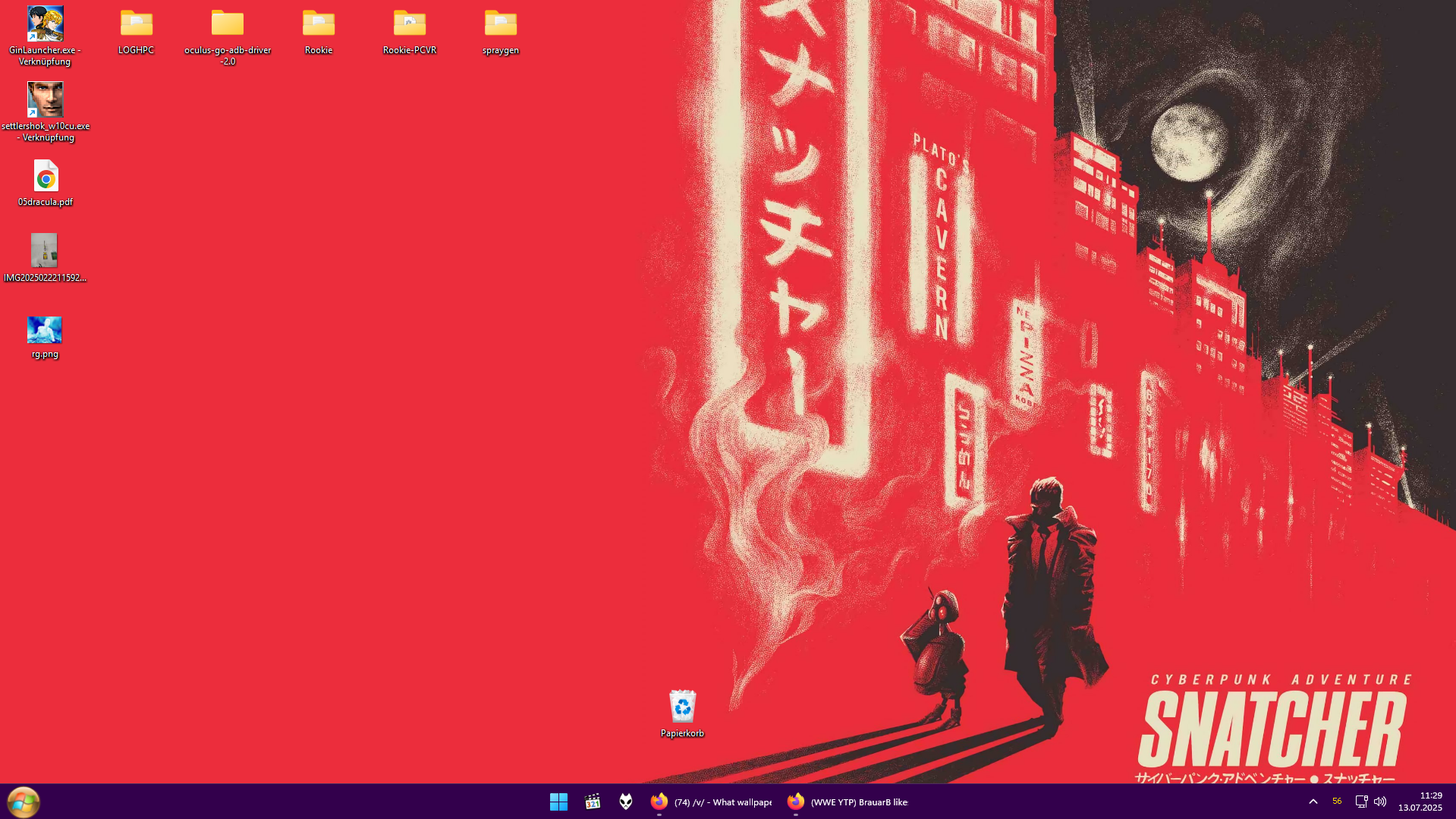Open the volume speaker tray icon
This screenshot has height=819, width=1456.
(x=1380, y=802)
